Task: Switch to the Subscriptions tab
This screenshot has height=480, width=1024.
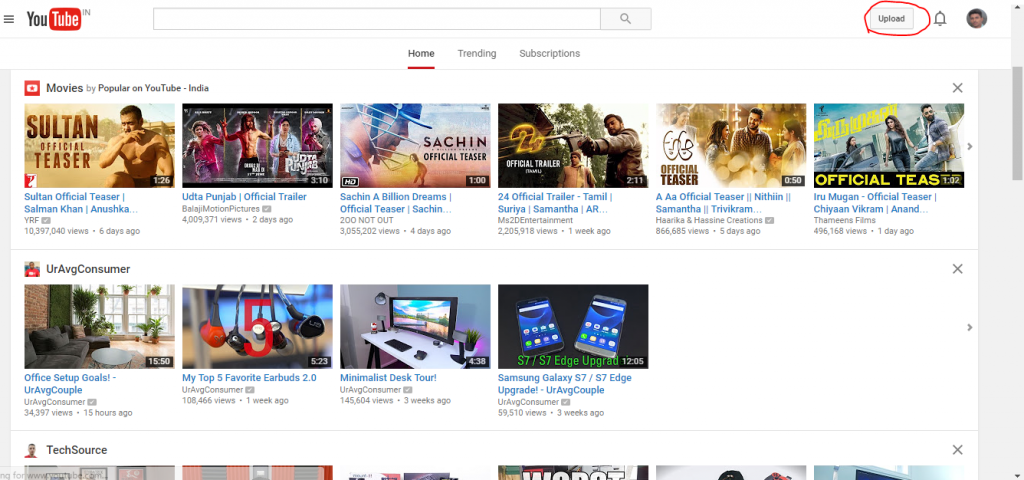Action: (x=550, y=54)
